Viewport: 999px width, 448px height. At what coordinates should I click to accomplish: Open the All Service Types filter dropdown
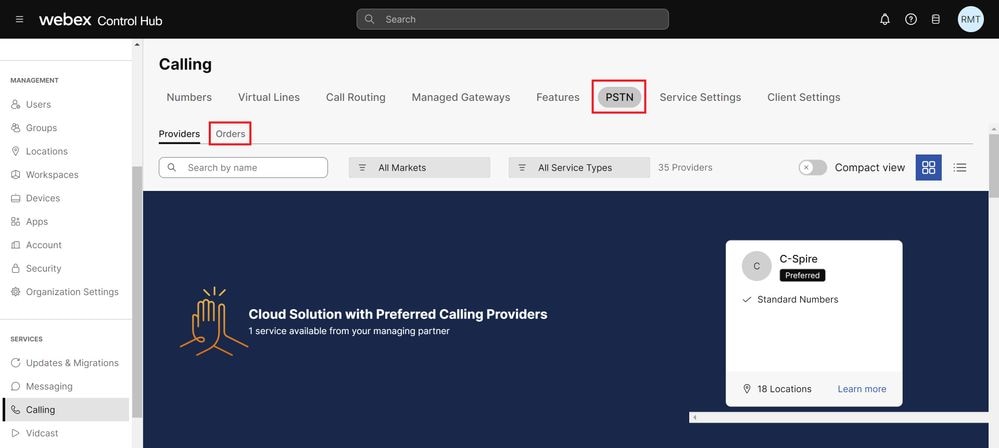point(579,168)
